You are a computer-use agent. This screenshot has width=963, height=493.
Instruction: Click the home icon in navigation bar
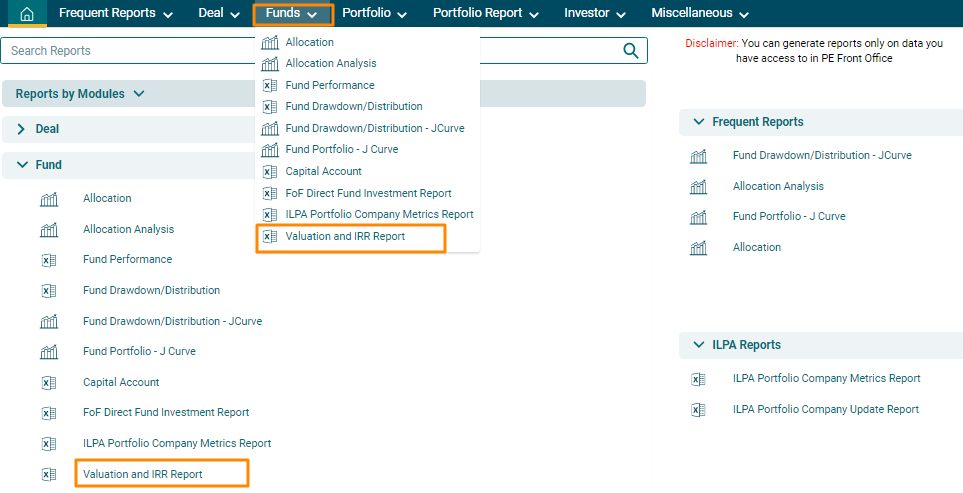(x=26, y=14)
